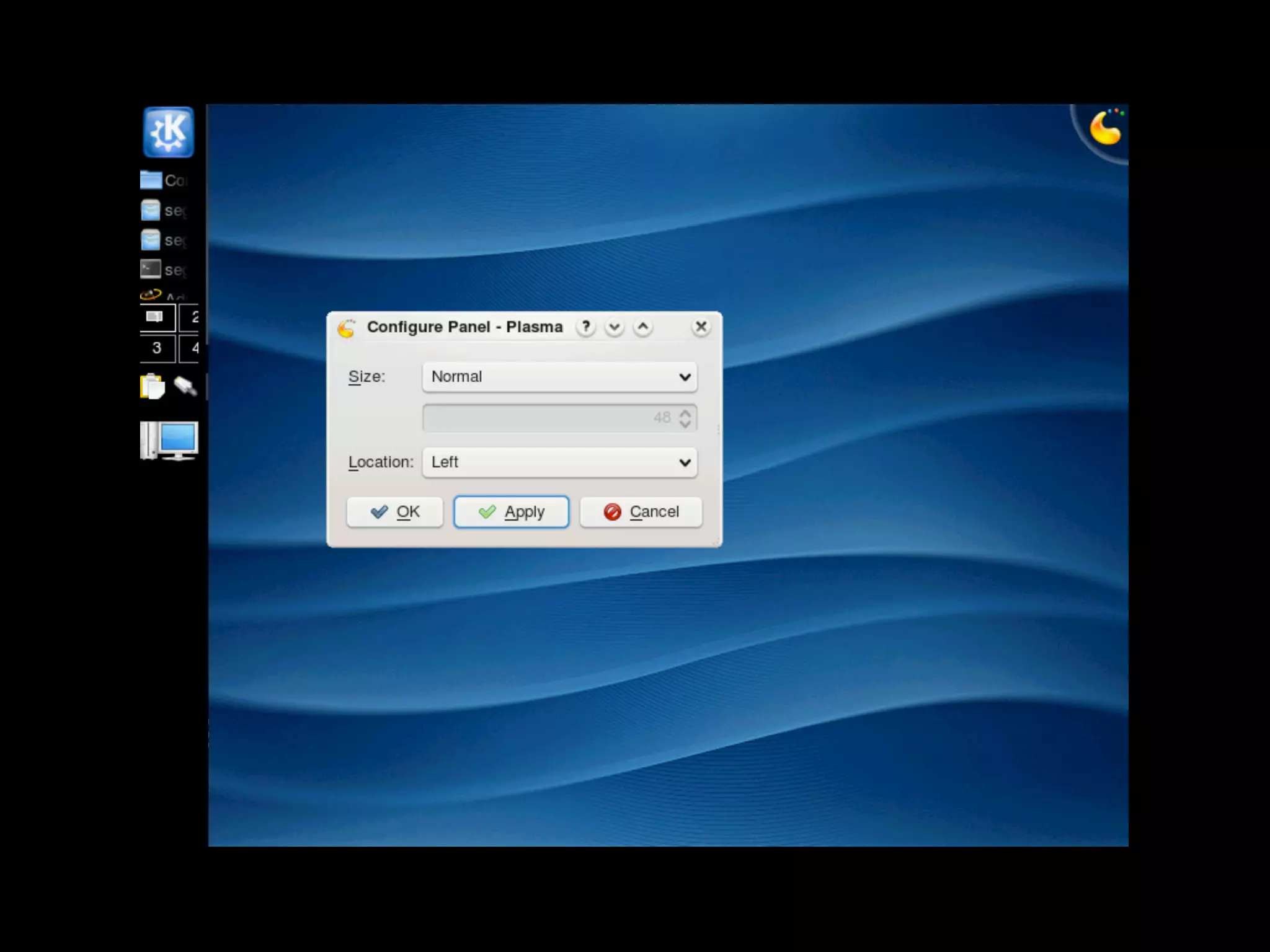Click the folder task entry labeled Co

pos(164,180)
